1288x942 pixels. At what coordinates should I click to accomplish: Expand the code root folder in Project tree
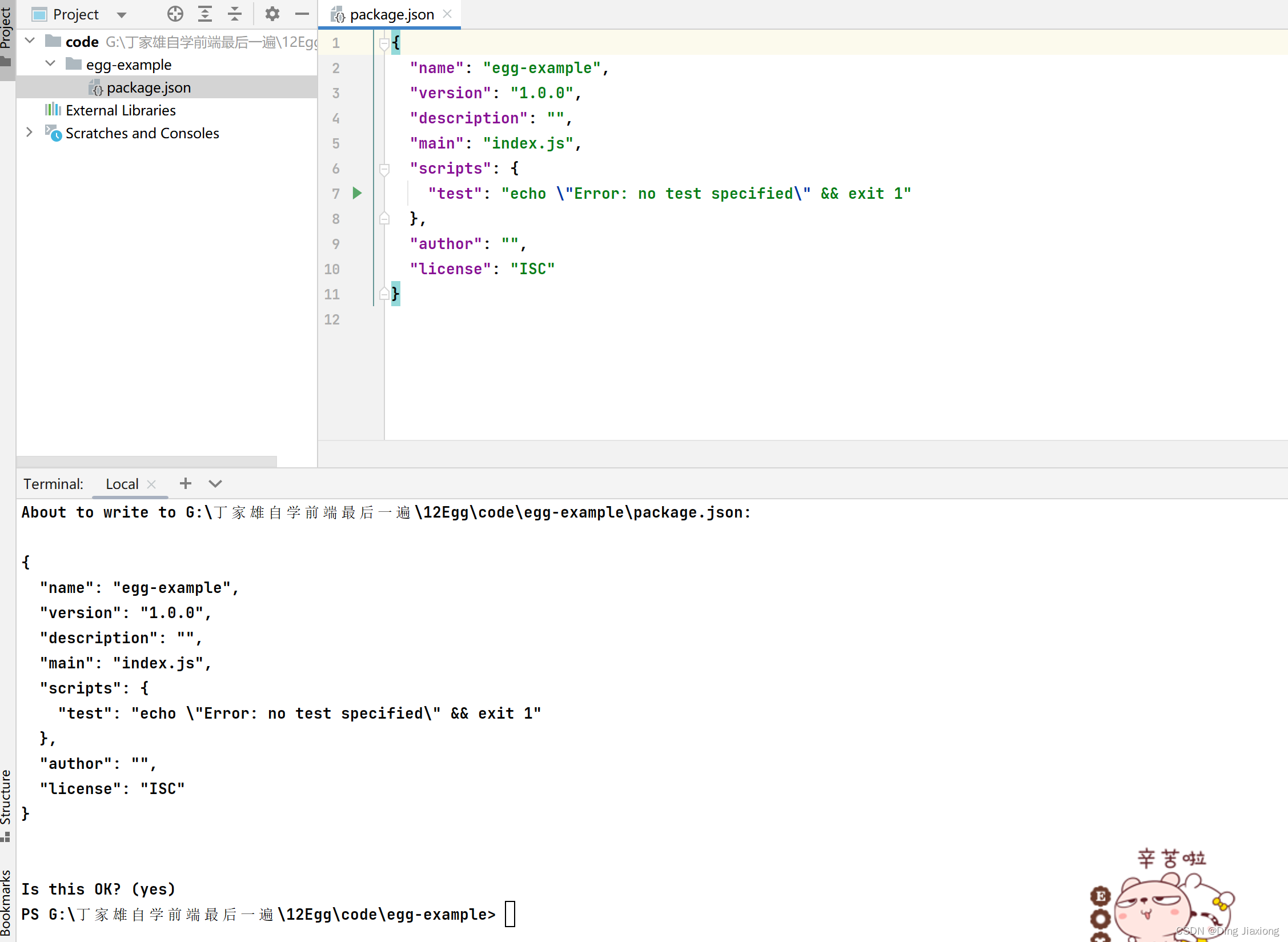tap(30, 41)
